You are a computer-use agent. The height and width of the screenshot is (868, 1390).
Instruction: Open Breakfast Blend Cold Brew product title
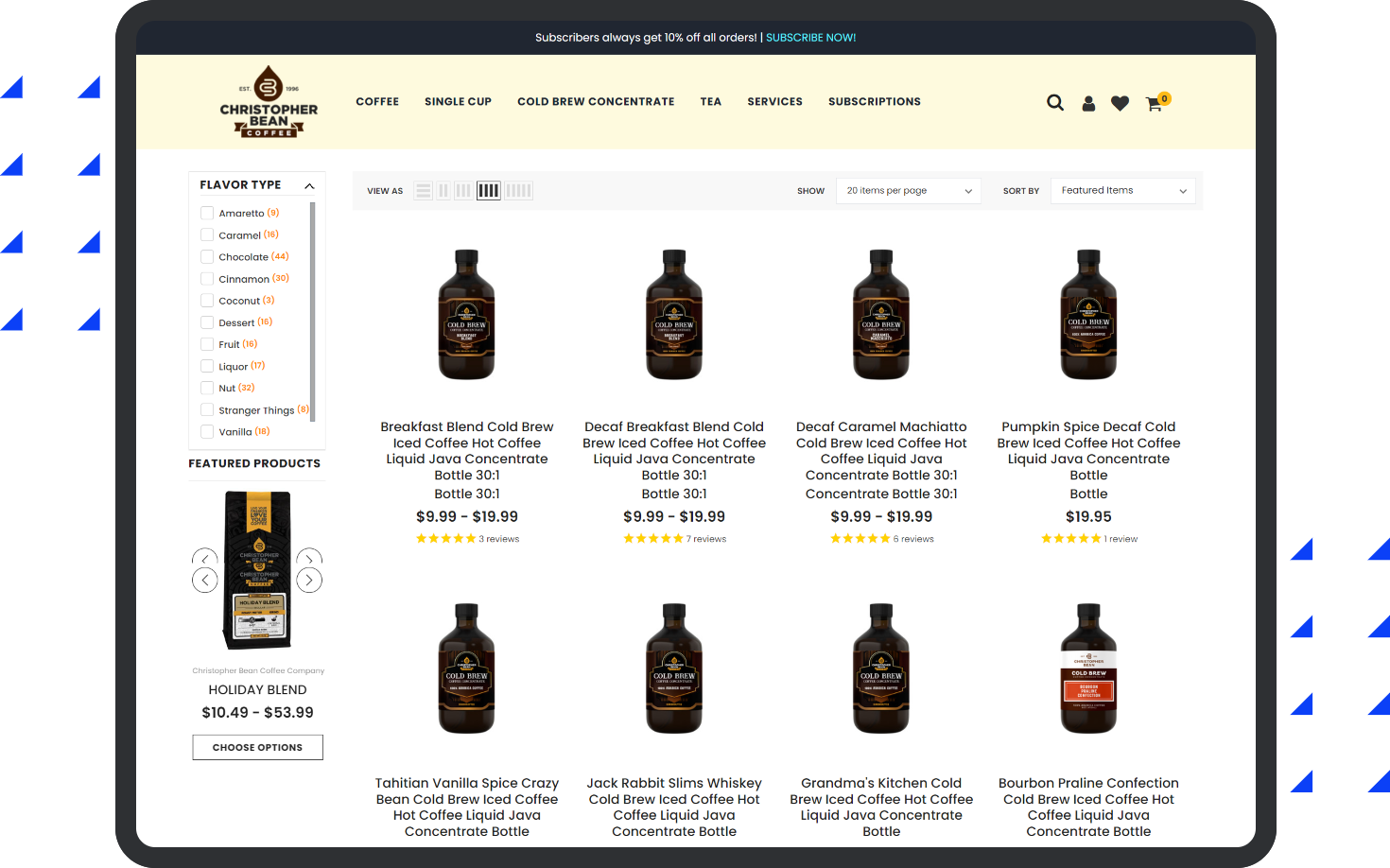pyautogui.click(x=467, y=451)
